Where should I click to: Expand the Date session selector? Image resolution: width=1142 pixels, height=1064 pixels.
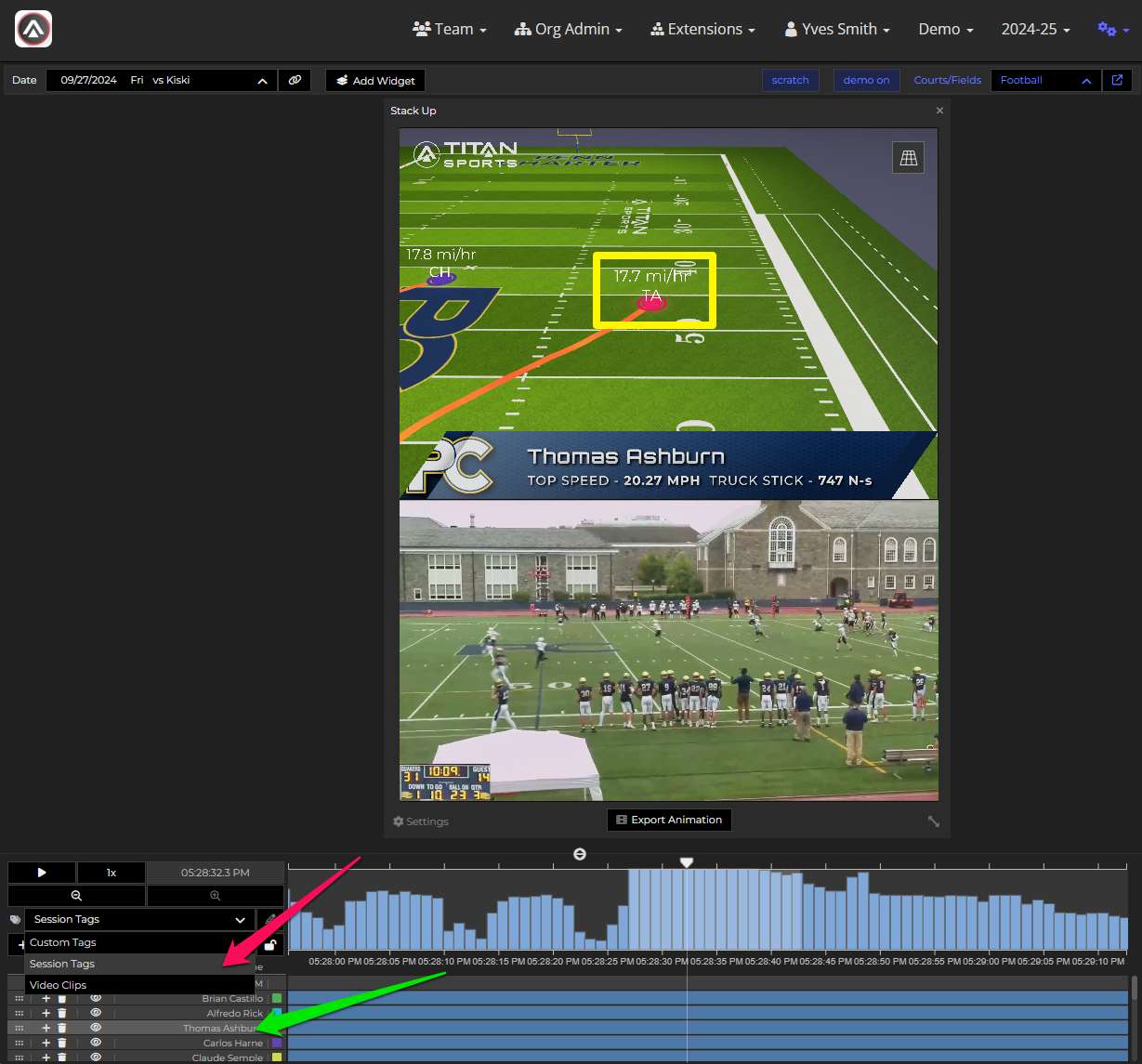tap(162, 80)
